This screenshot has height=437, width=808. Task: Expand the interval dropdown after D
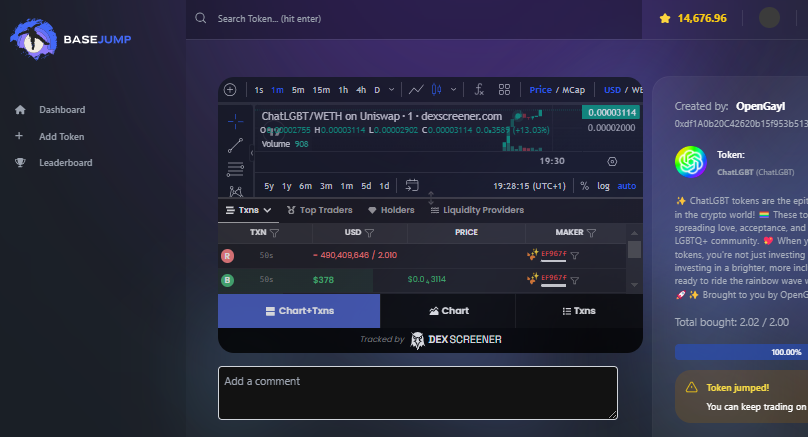[391, 90]
